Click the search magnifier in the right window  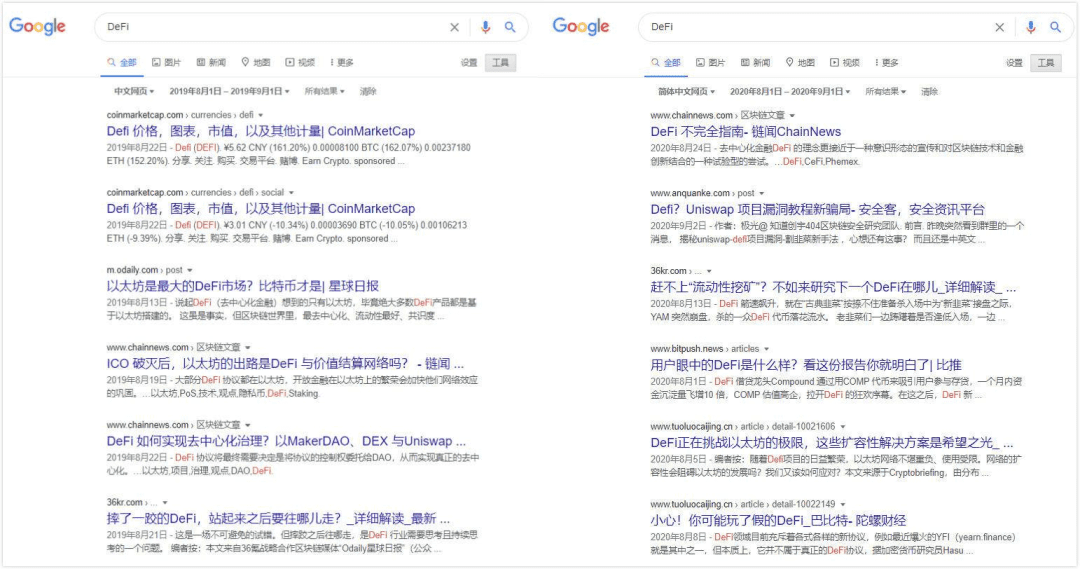pyautogui.click(x=1055, y=27)
